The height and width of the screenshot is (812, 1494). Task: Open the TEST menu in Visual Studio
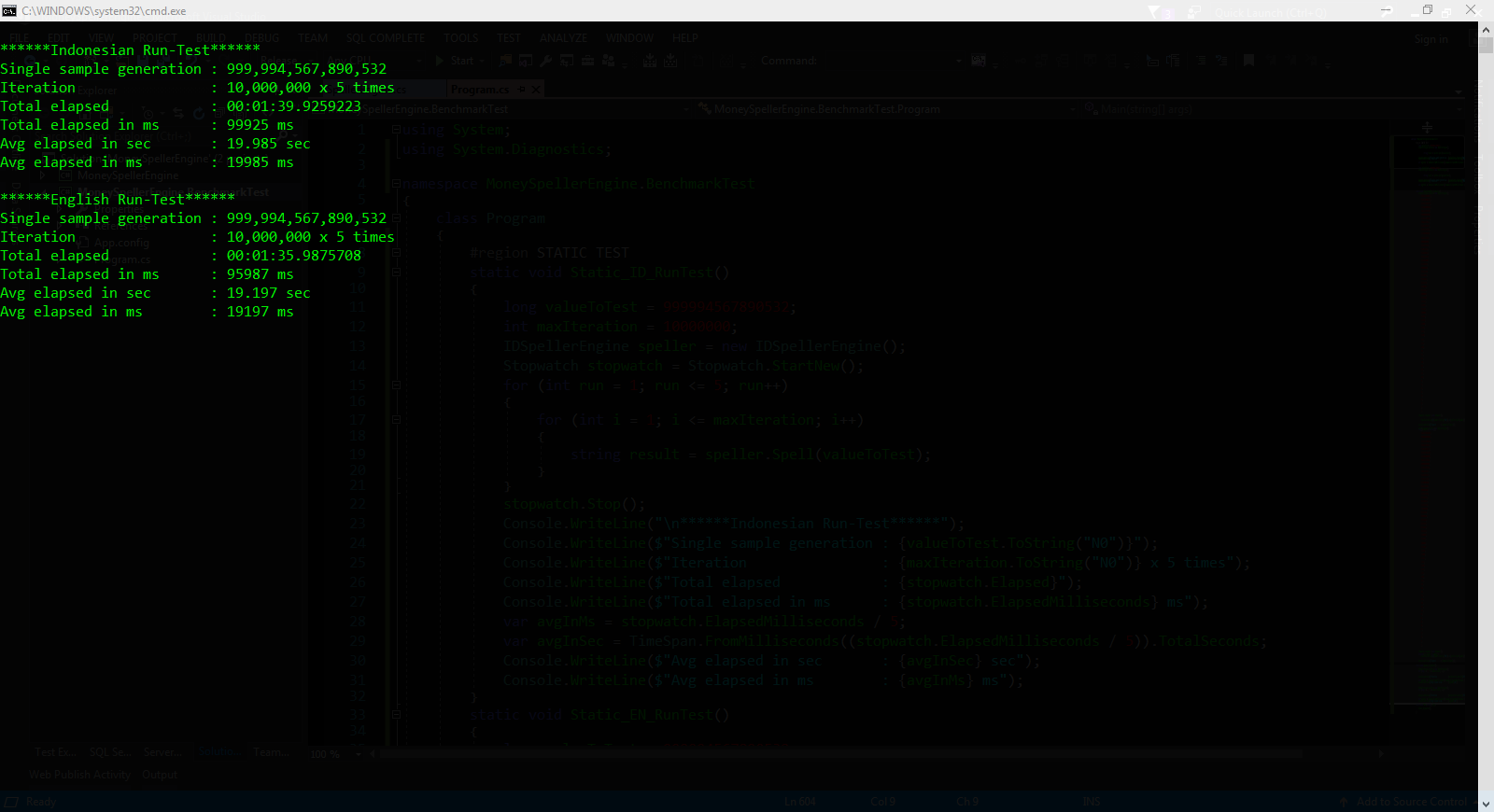[x=509, y=38]
